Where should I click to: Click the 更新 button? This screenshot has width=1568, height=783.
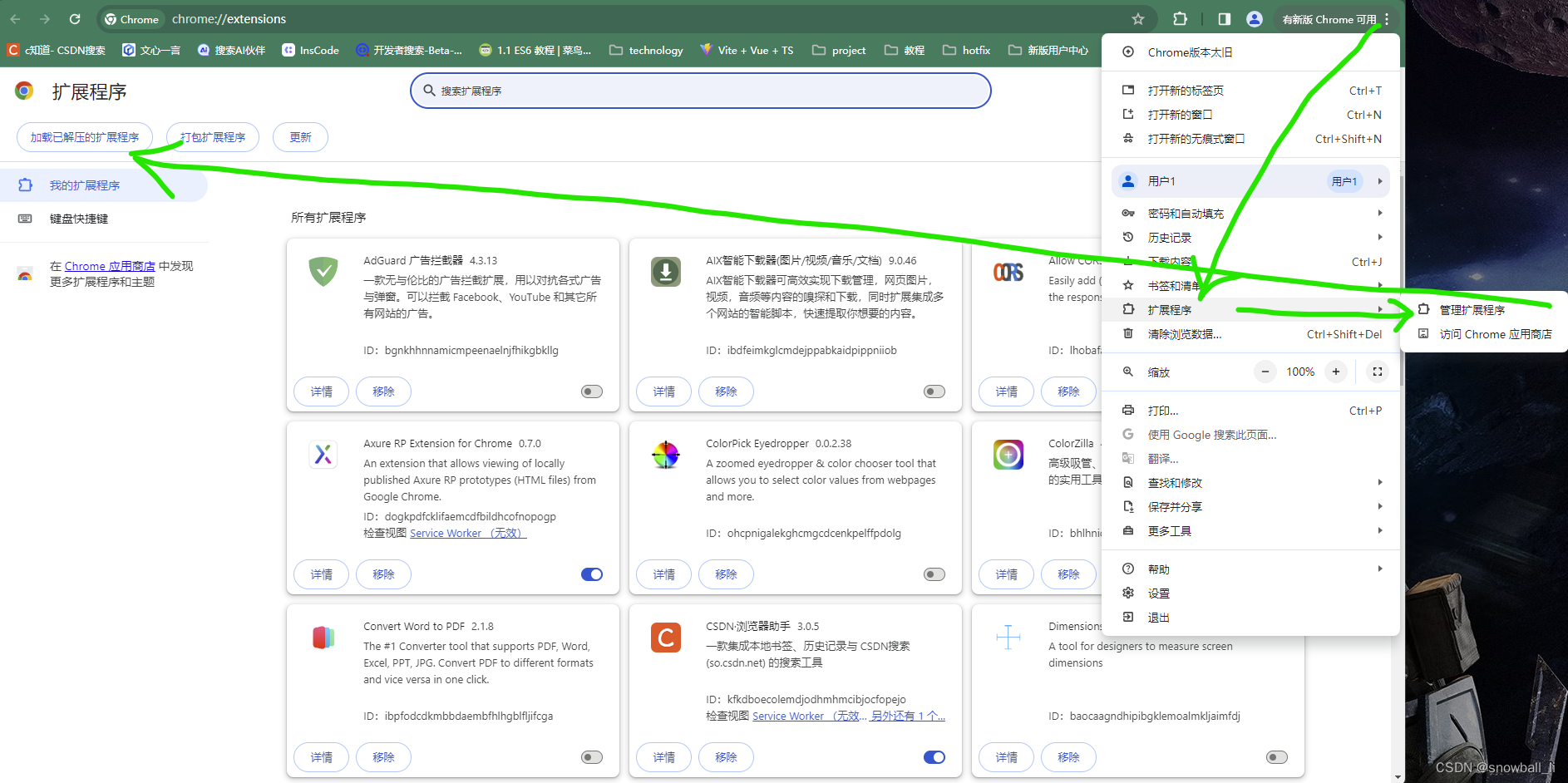point(300,136)
